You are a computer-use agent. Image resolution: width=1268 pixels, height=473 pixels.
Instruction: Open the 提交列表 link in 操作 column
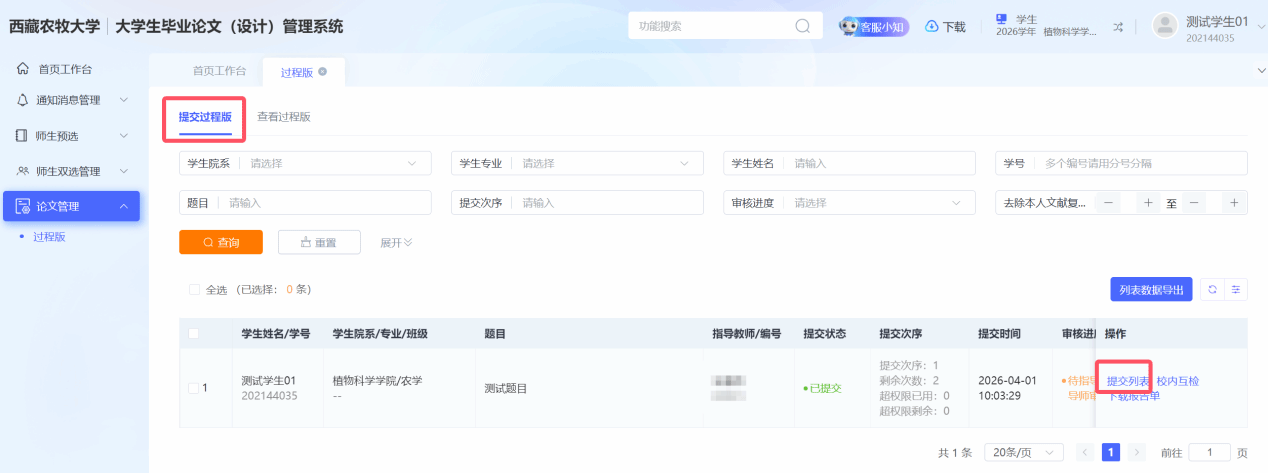[1127, 381]
